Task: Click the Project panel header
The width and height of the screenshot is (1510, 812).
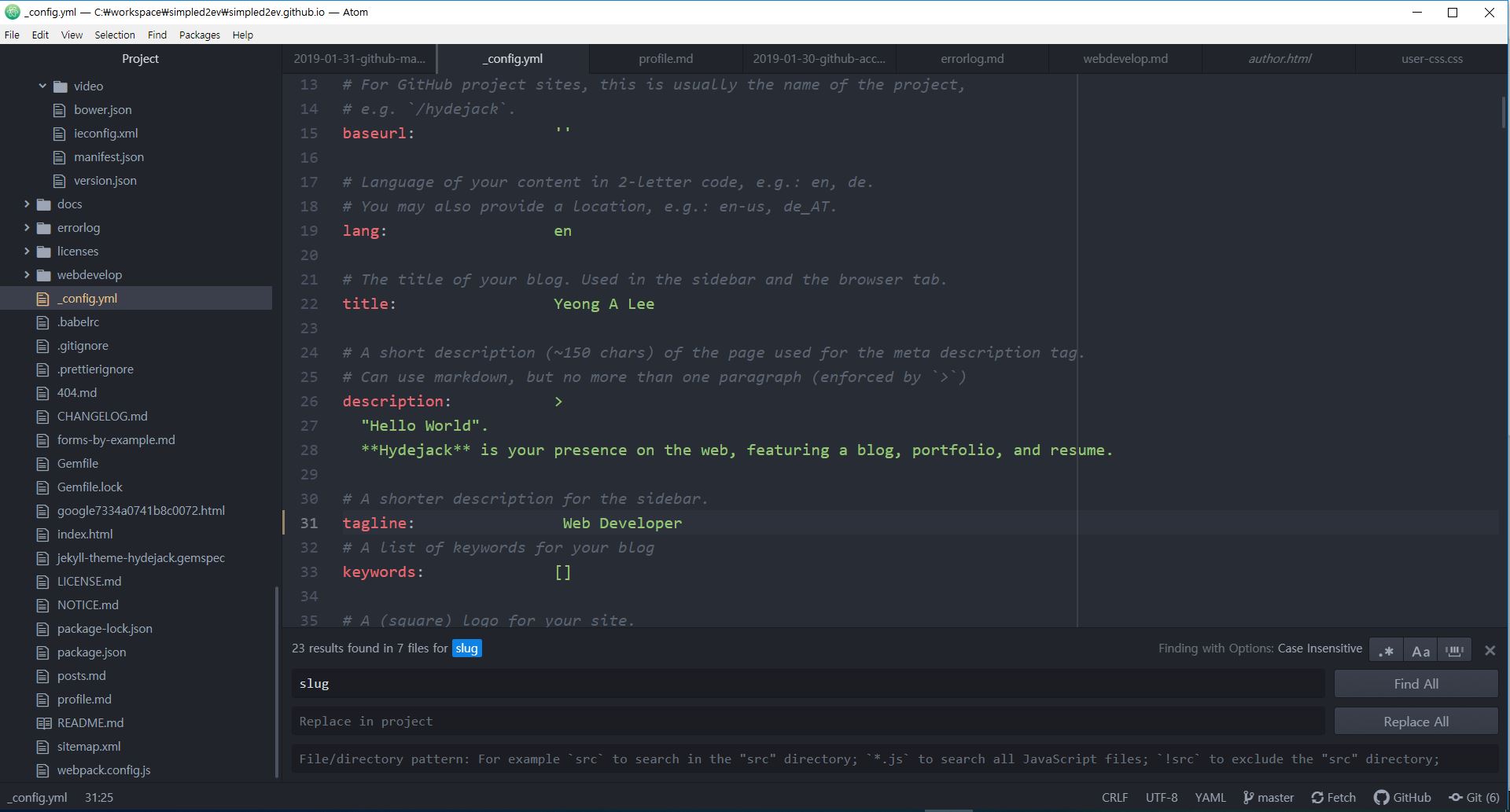Action: click(x=140, y=58)
